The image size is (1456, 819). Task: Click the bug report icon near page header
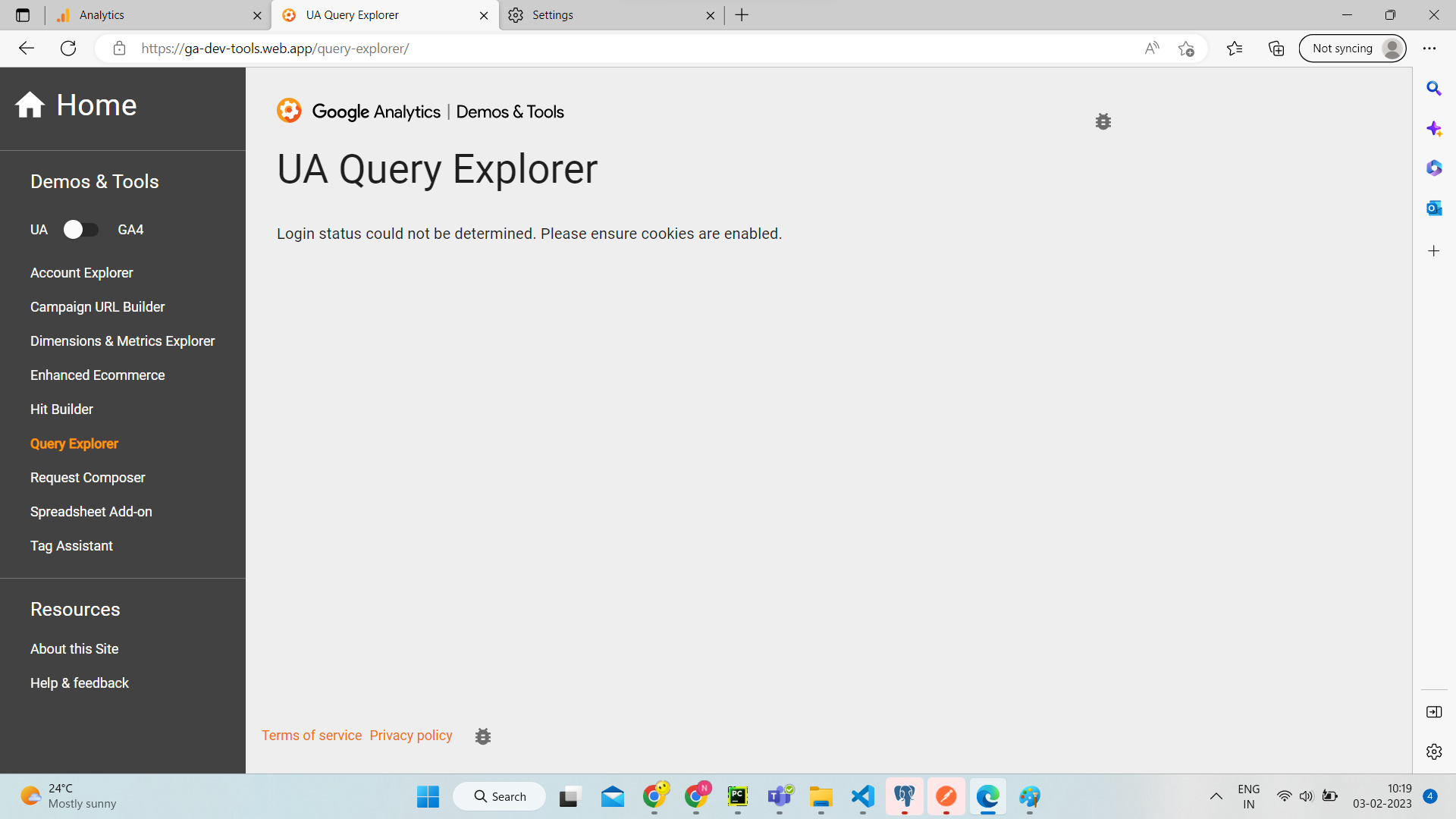pyautogui.click(x=1103, y=121)
